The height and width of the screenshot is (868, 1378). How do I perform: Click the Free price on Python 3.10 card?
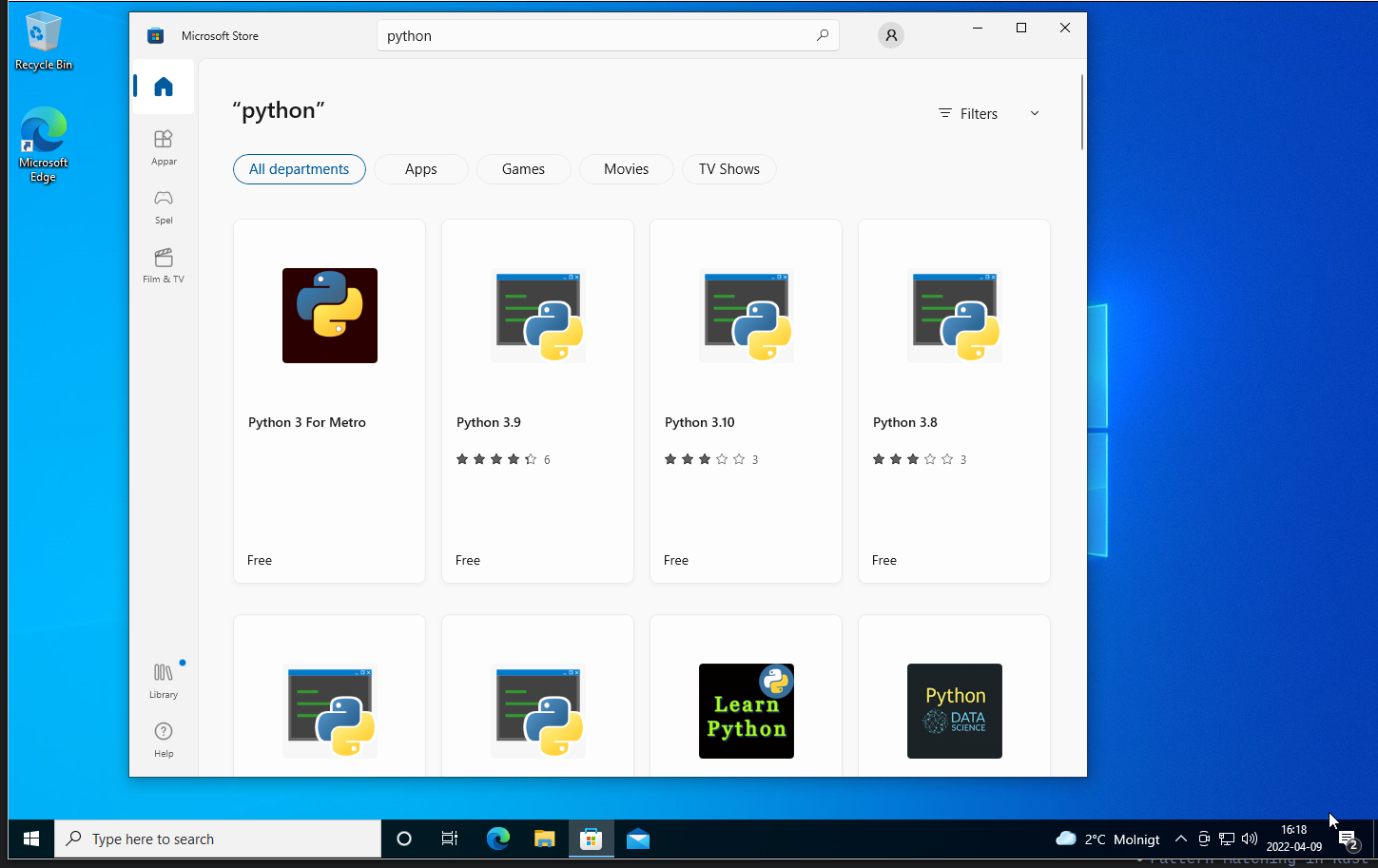(x=676, y=560)
